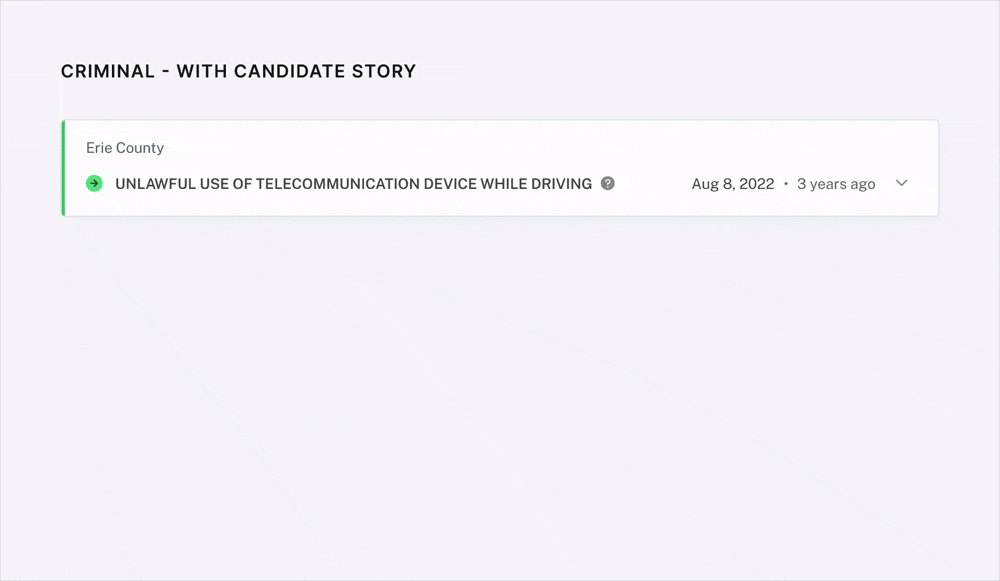The height and width of the screenshot is (581, 1000).
Task: Click the green left border of the record card
Action: [x=63, y=168]
